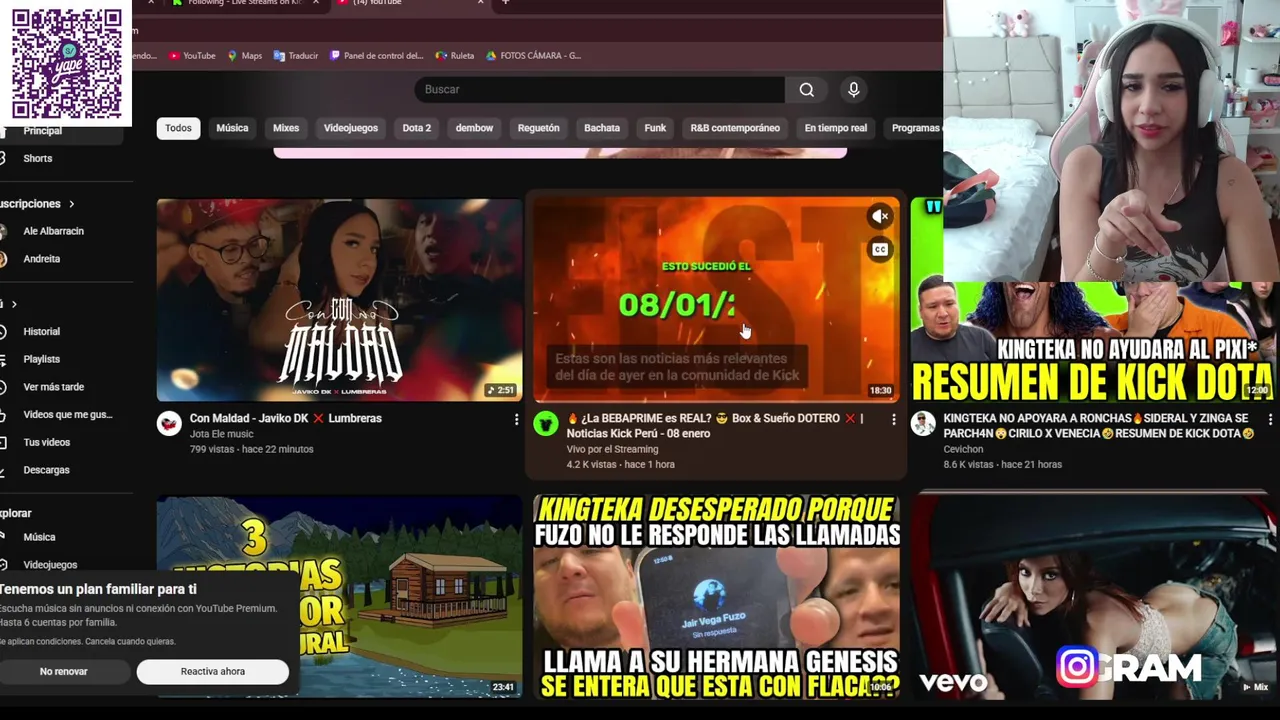The width and height of the screenshot is (1280, 720).
Task: Unmute the preview of the Noticias Kick Perú video
Action: click(x=880, y=216)
